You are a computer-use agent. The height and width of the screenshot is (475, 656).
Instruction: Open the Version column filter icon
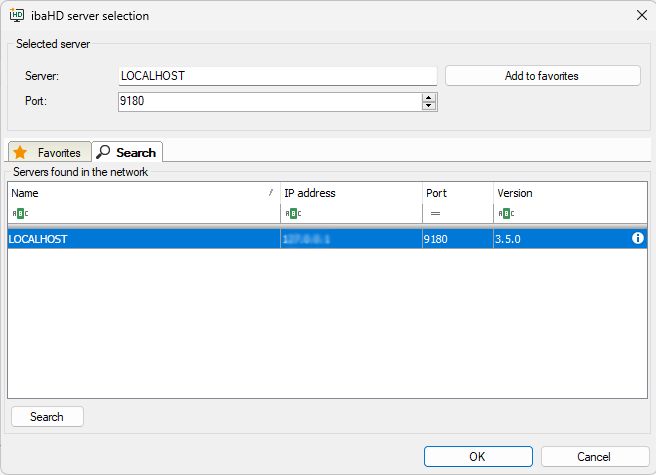tap(506, 213)
